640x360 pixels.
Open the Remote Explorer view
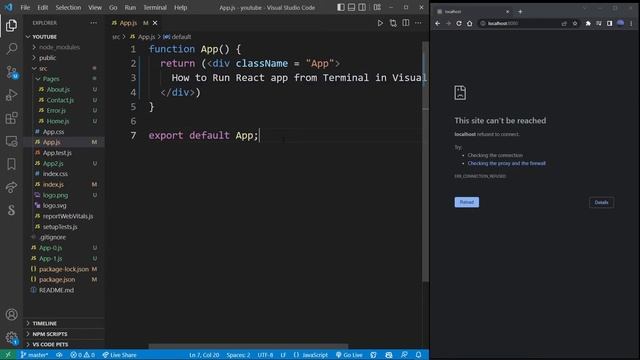pos(11,141)
